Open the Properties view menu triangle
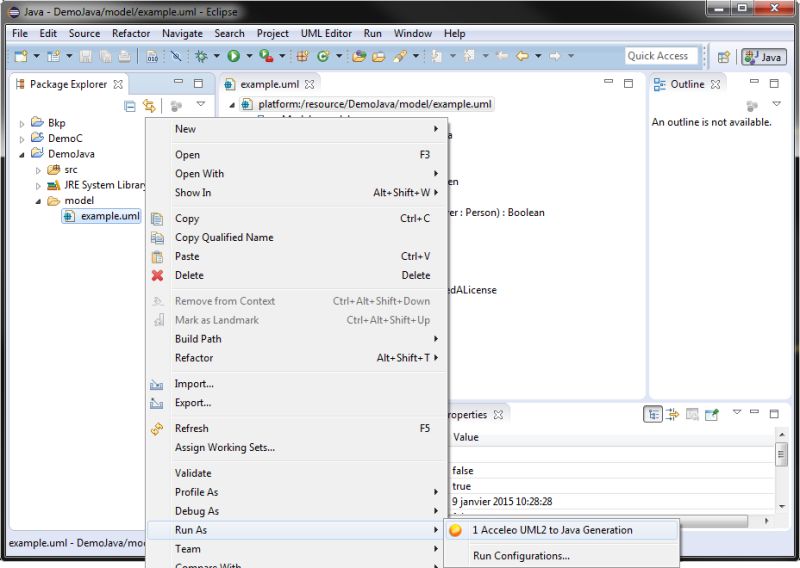 click(x=736, y=412)
